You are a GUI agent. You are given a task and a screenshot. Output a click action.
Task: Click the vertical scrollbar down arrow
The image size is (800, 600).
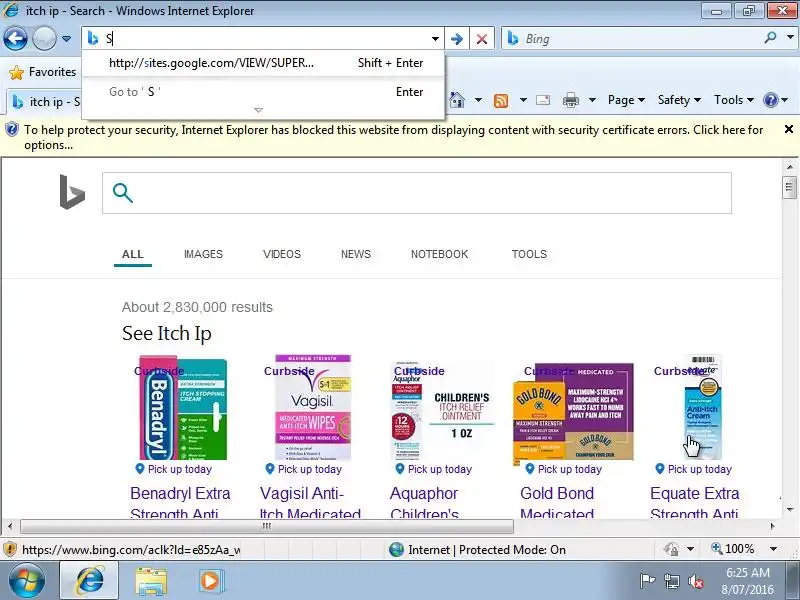tap(789, 509)
